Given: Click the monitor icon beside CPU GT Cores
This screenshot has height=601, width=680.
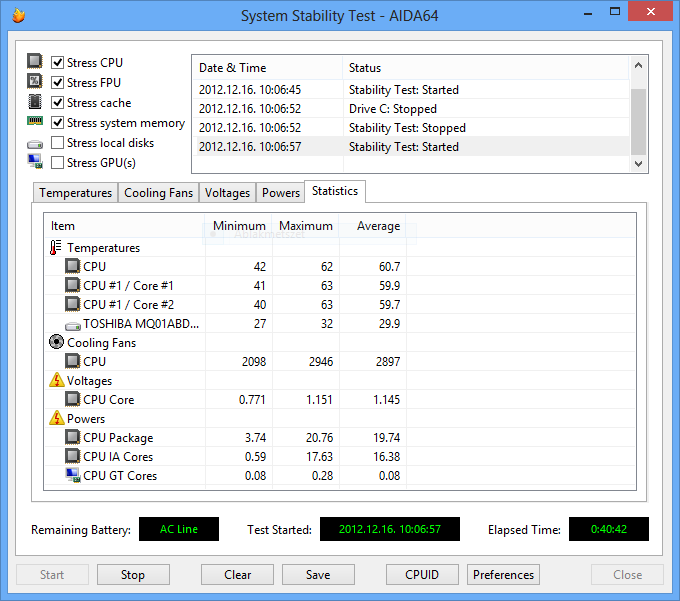Looking at the screenshot, I should coord(73,476).
